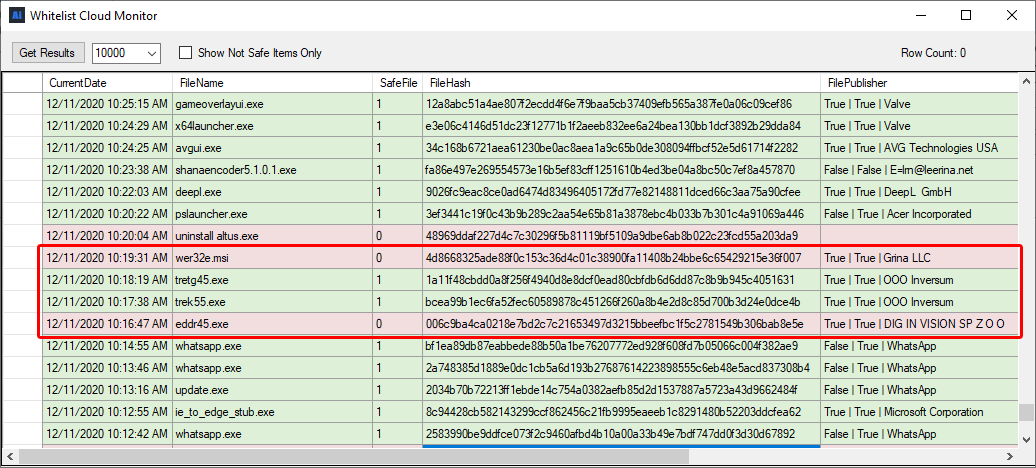Viewport: 1036px width, 468px height.
Task: Click the FilePublisher column header
Action: point(857,83)
